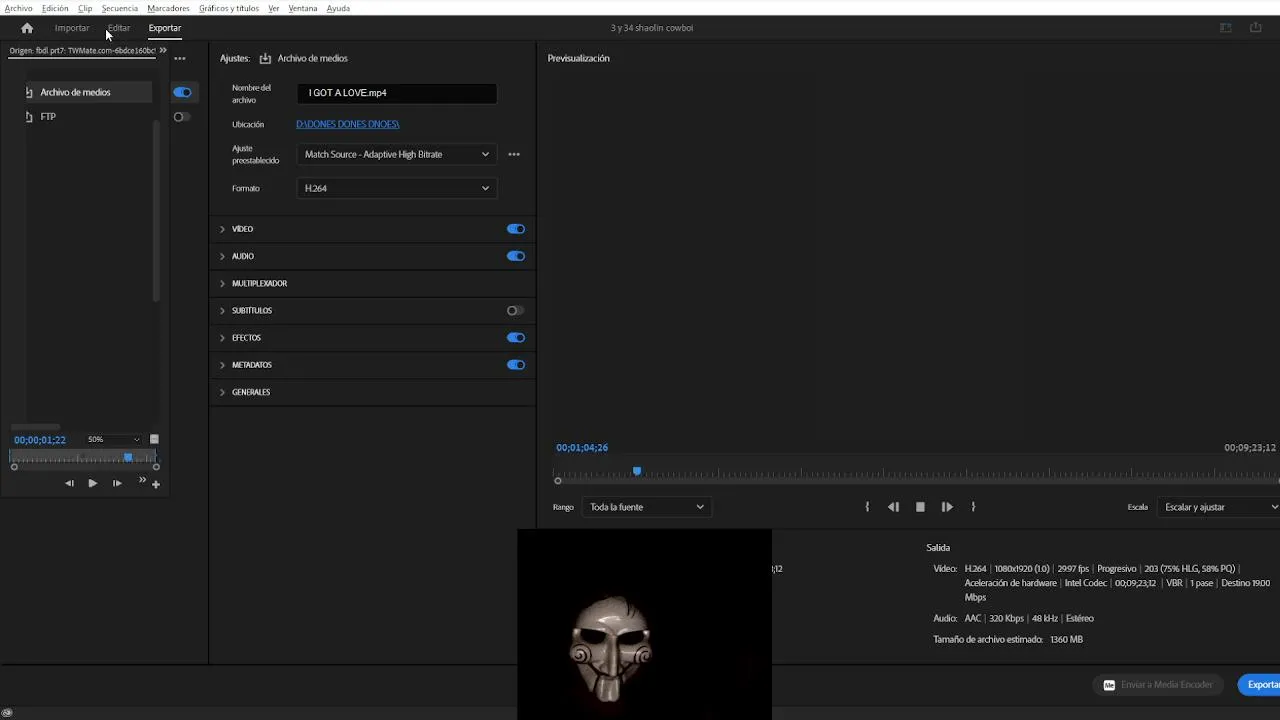This screenshot has height=720, width=1280.
Task: Disable the AUDIO export toggle
Action: click(516, 256)
